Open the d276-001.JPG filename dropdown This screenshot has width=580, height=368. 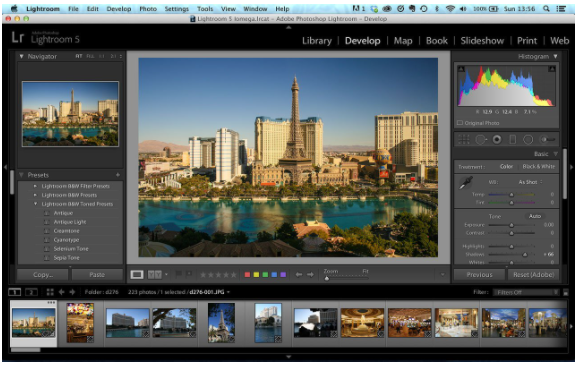[x=228, y=292]
